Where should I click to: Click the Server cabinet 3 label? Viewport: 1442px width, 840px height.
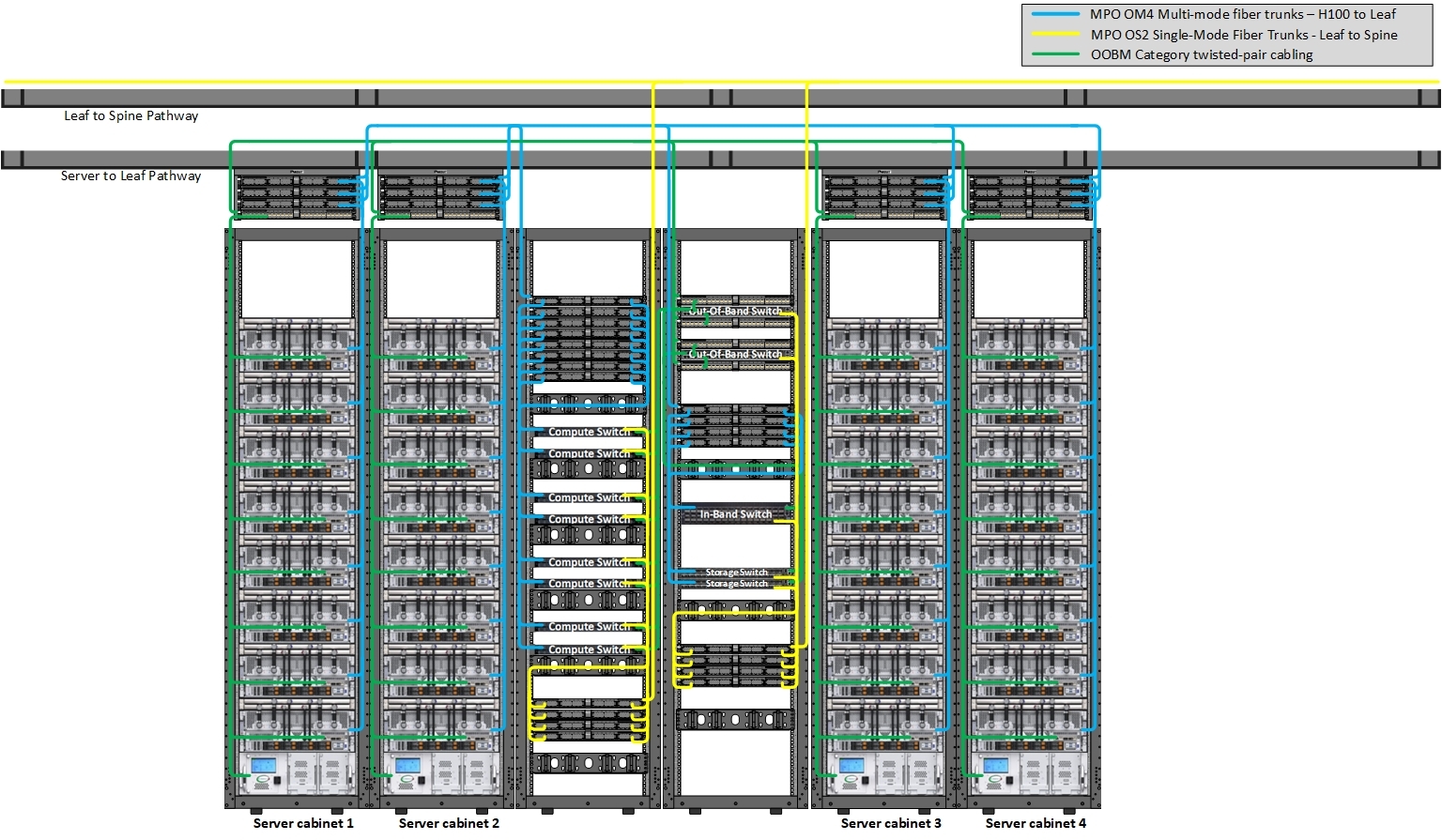pyautogui.click(x=891, y=822)
